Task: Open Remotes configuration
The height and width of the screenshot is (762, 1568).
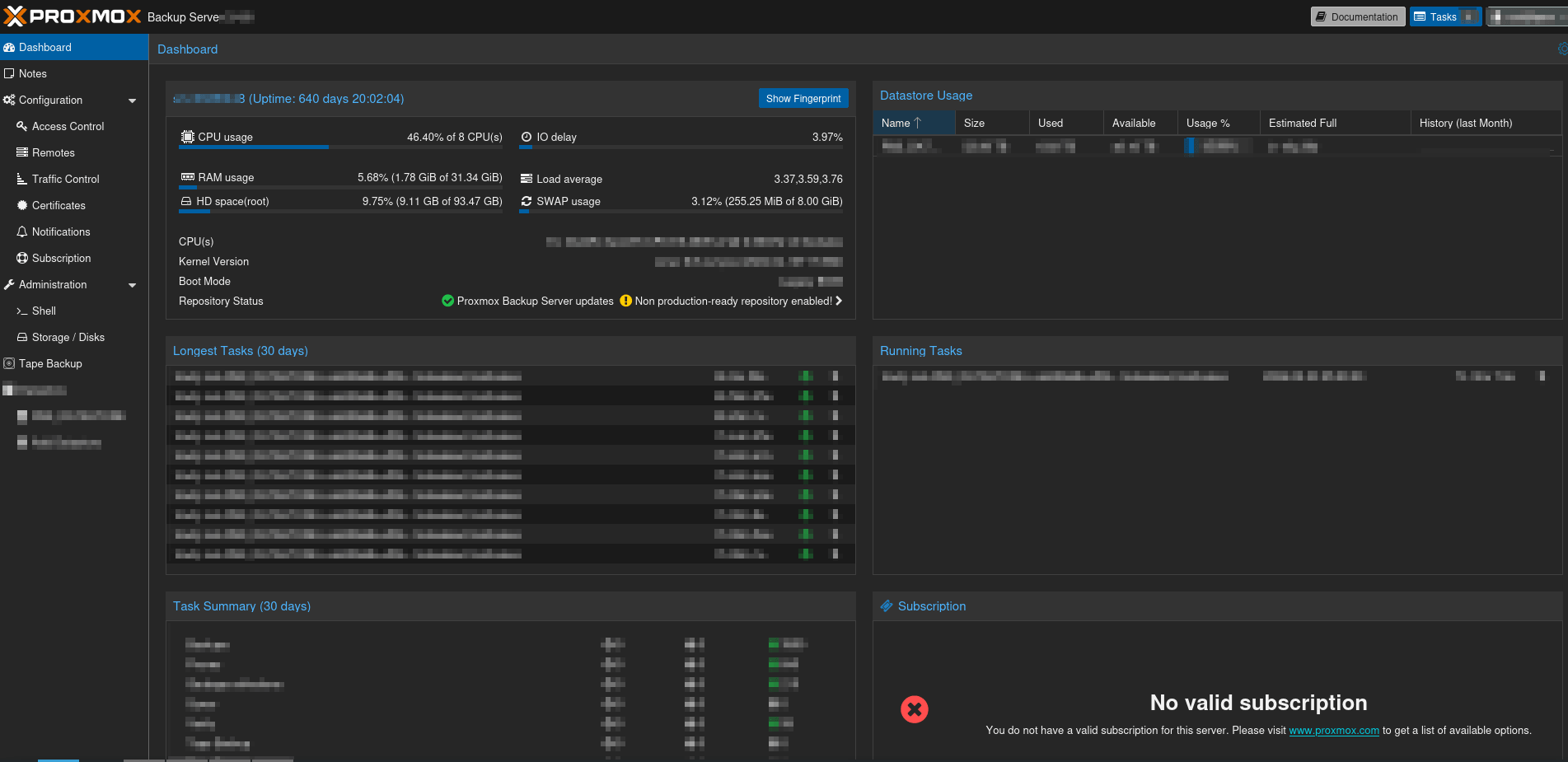Action: pos(74,152)
